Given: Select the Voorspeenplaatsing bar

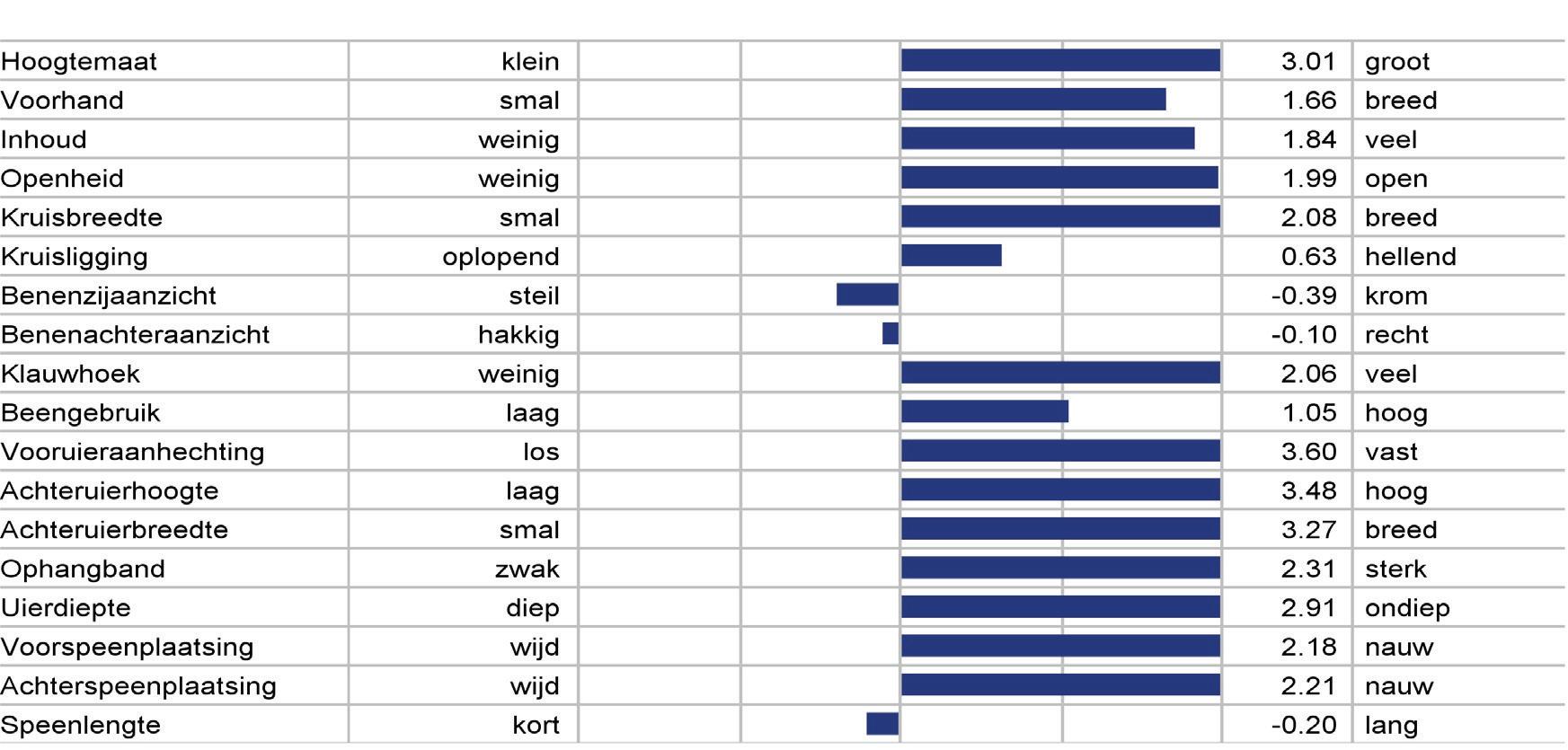Looking at the screenshot, I should pos(1061,646).
